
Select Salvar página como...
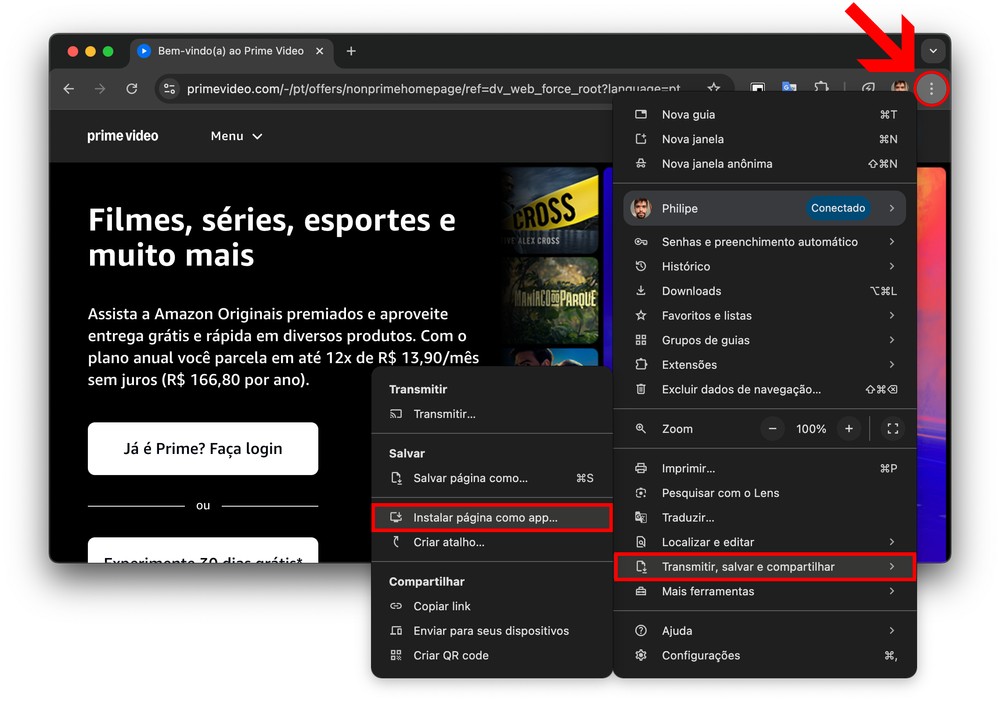[x=492, y=478]
